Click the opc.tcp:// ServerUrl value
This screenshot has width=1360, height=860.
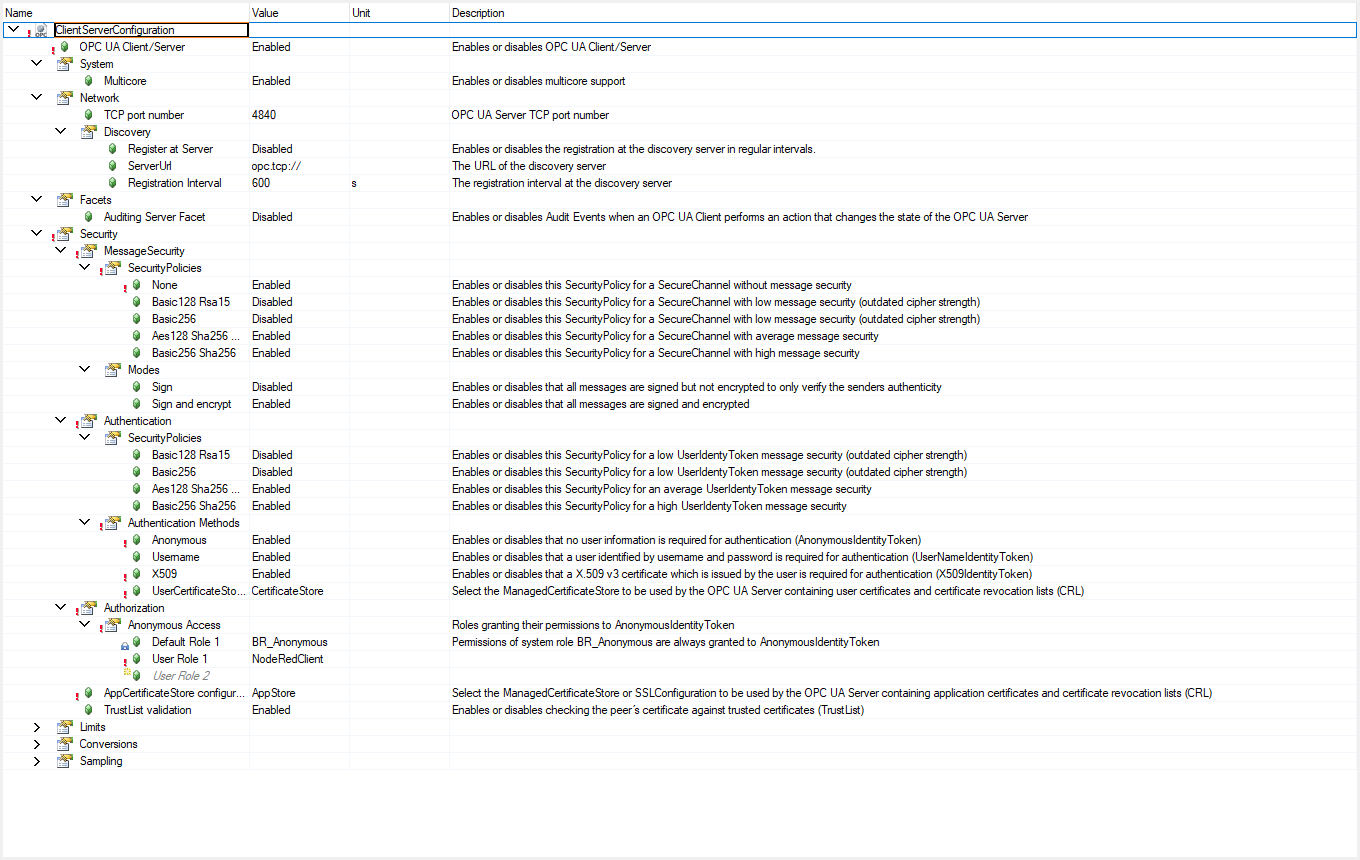click(x=277, y=166)
